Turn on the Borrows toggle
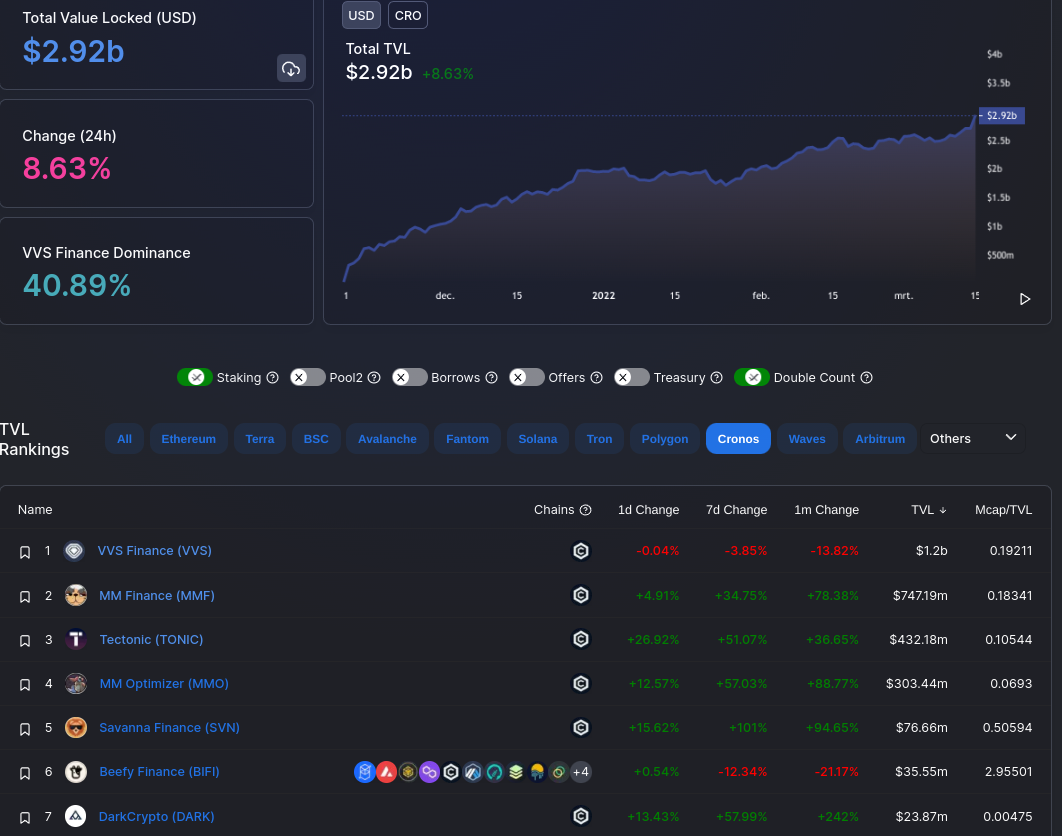This screenshot has width=1062, height=836. 410,377
